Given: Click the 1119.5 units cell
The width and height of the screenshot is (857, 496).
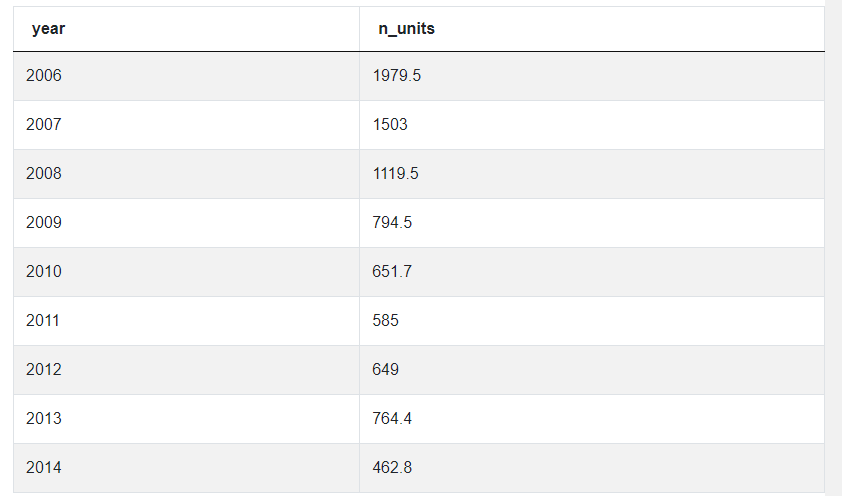Looking at the screenshot, I should tap(592, 174).
